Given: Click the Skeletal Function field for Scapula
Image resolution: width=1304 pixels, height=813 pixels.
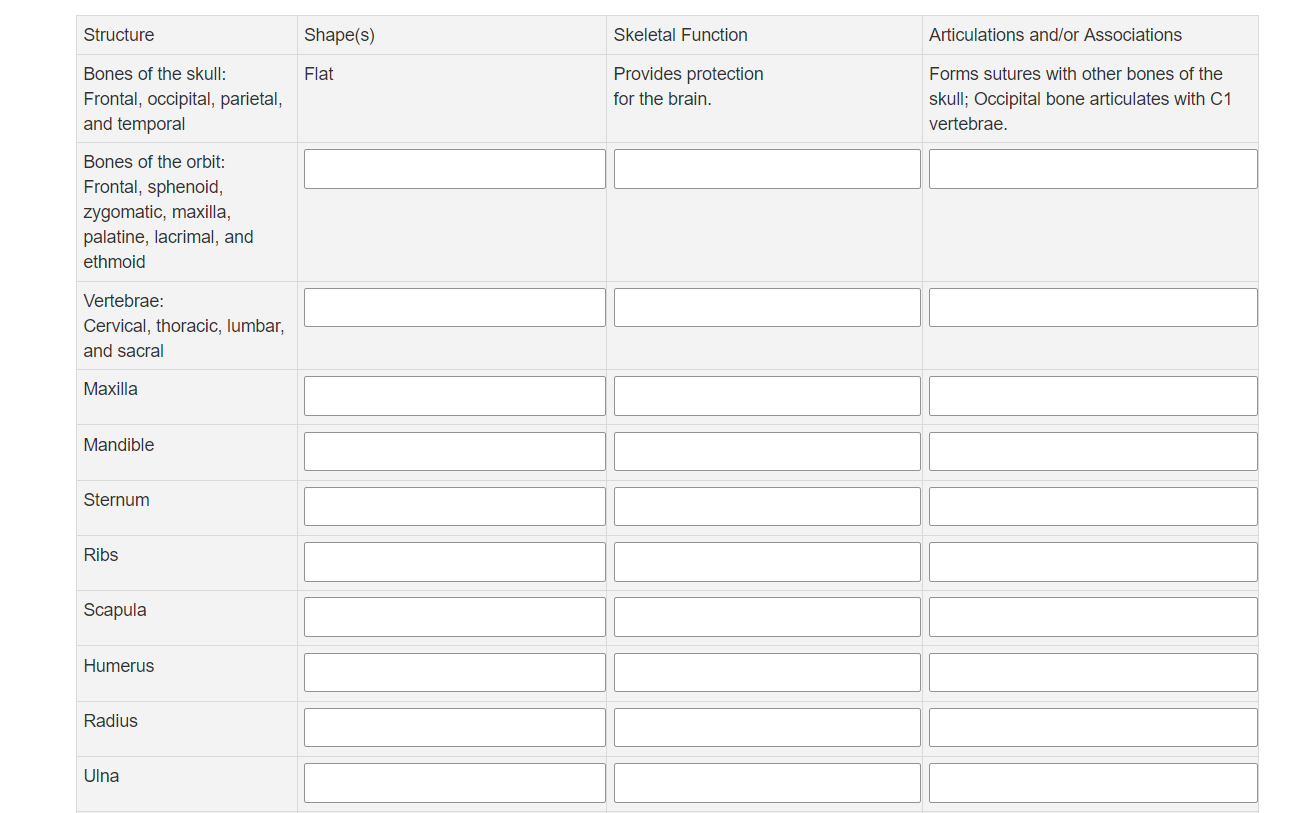Looking at the screenshot, I should pos(766,616).
